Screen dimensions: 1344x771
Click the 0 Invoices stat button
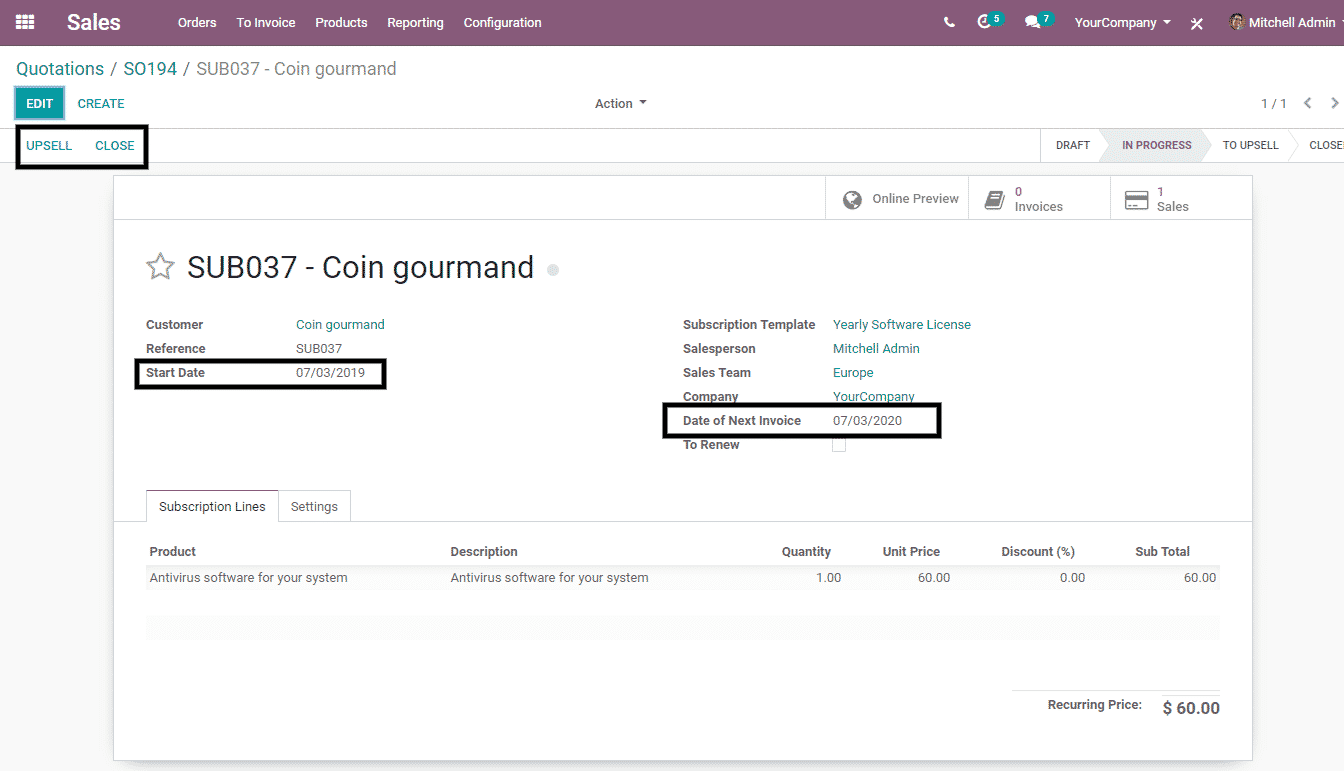coord(1039,199)
